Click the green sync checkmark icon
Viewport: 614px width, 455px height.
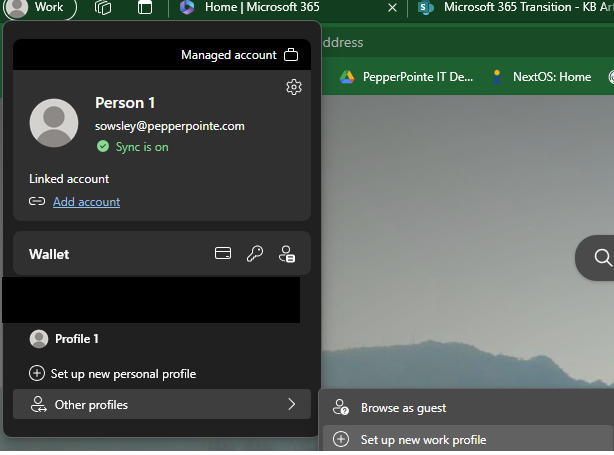click(x=103, y=146)
